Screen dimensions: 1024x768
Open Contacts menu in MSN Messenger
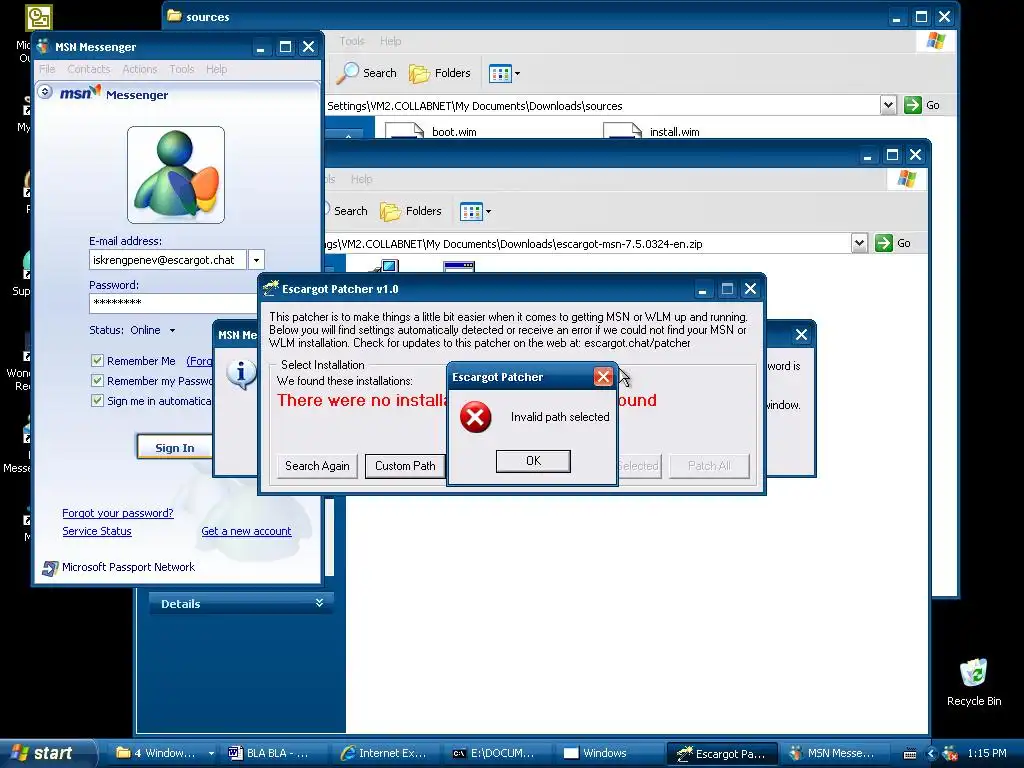89,69
